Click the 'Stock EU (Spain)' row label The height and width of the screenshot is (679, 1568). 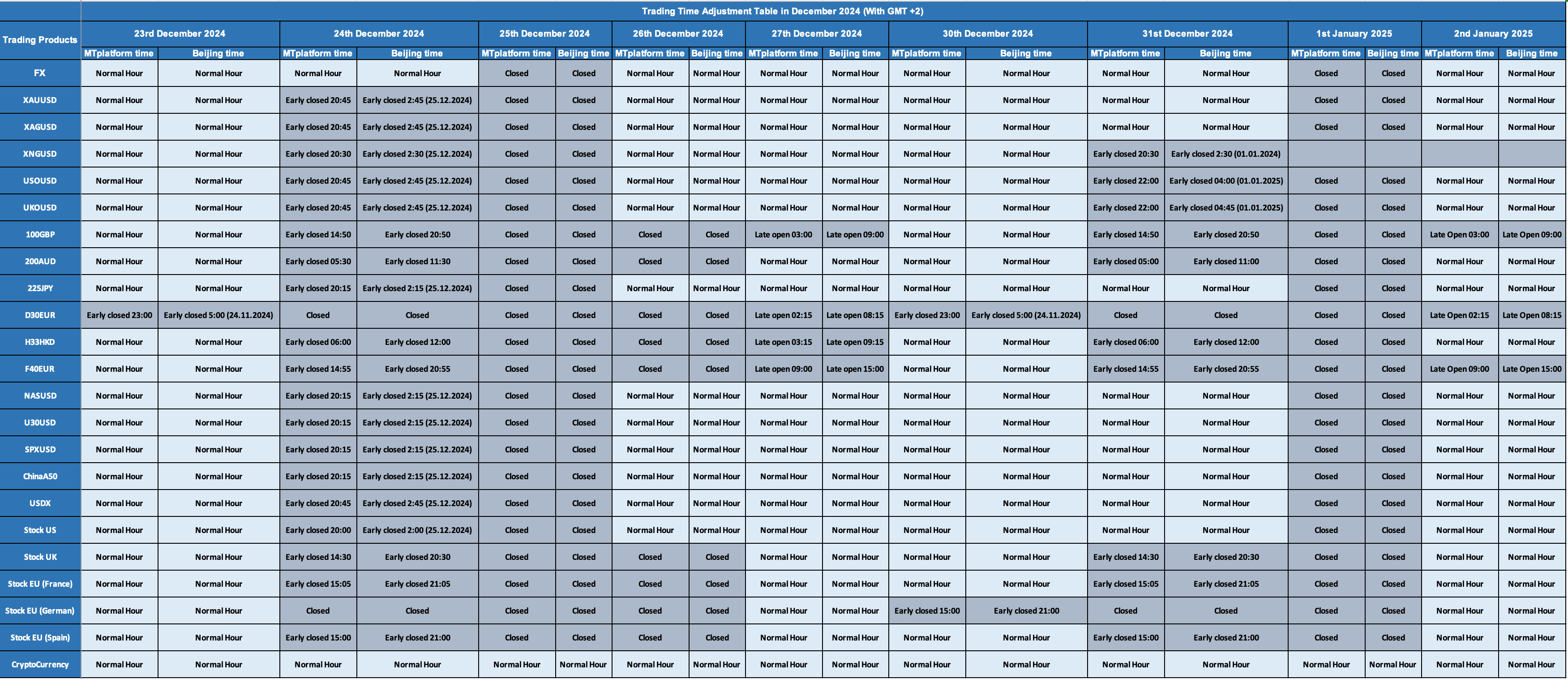point(40,638)
